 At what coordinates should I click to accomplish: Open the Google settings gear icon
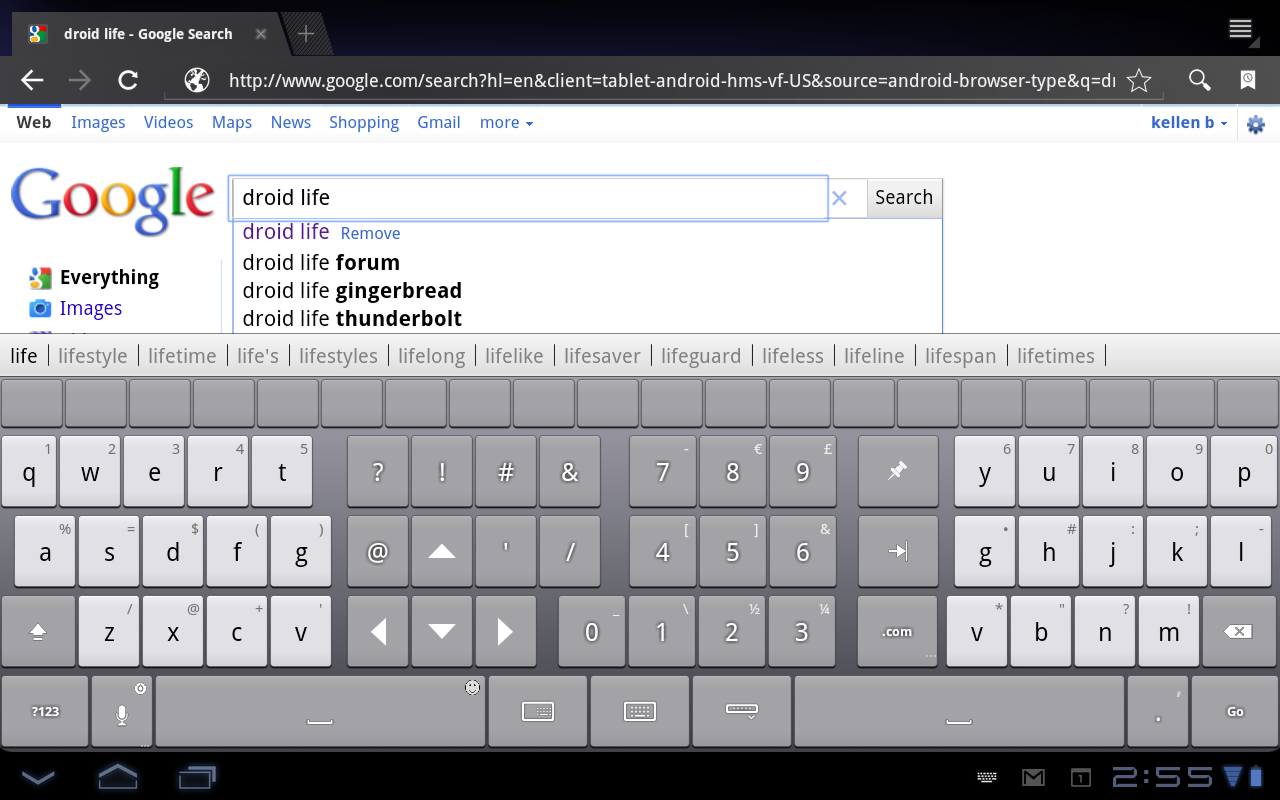coord(1256,124)
